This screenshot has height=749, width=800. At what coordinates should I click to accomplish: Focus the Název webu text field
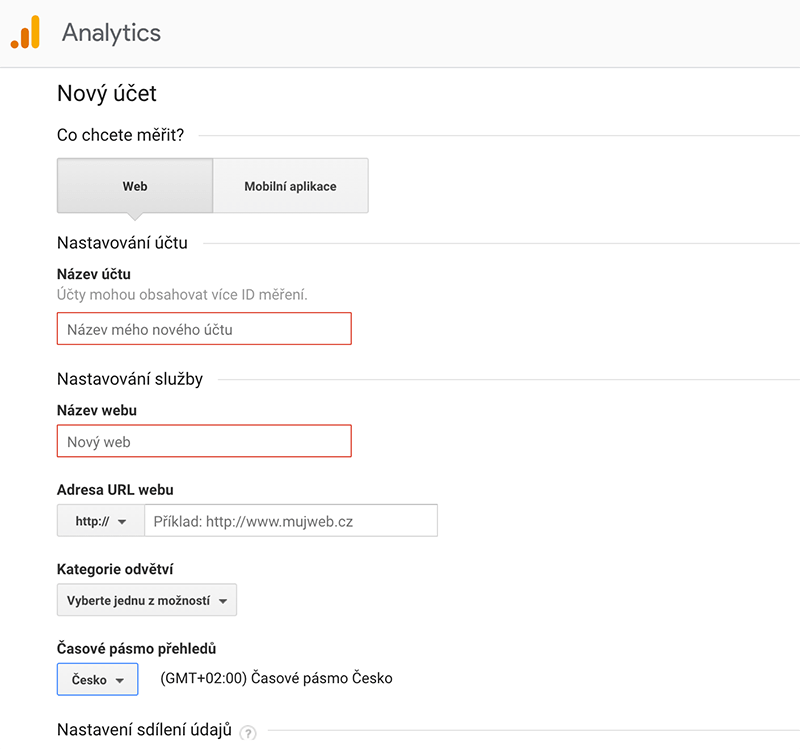(204, 440)
